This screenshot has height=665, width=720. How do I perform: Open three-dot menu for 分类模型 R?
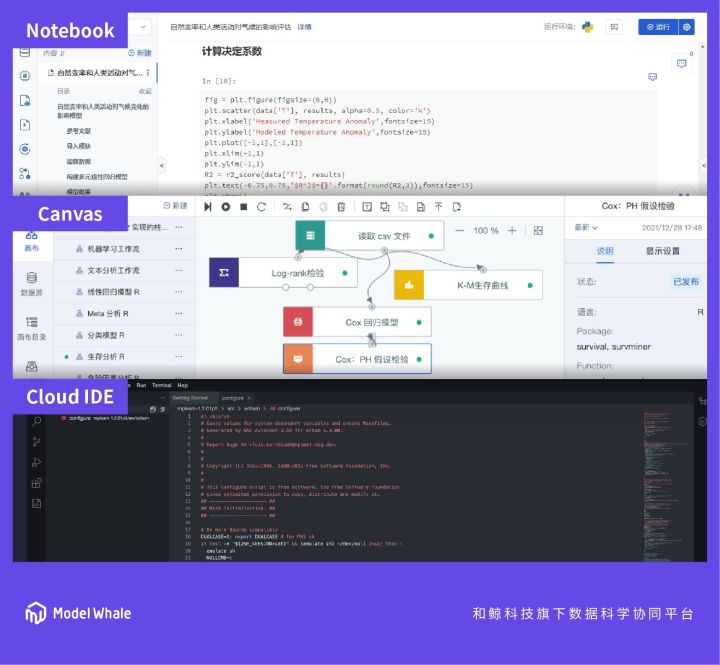click(179, 335)
